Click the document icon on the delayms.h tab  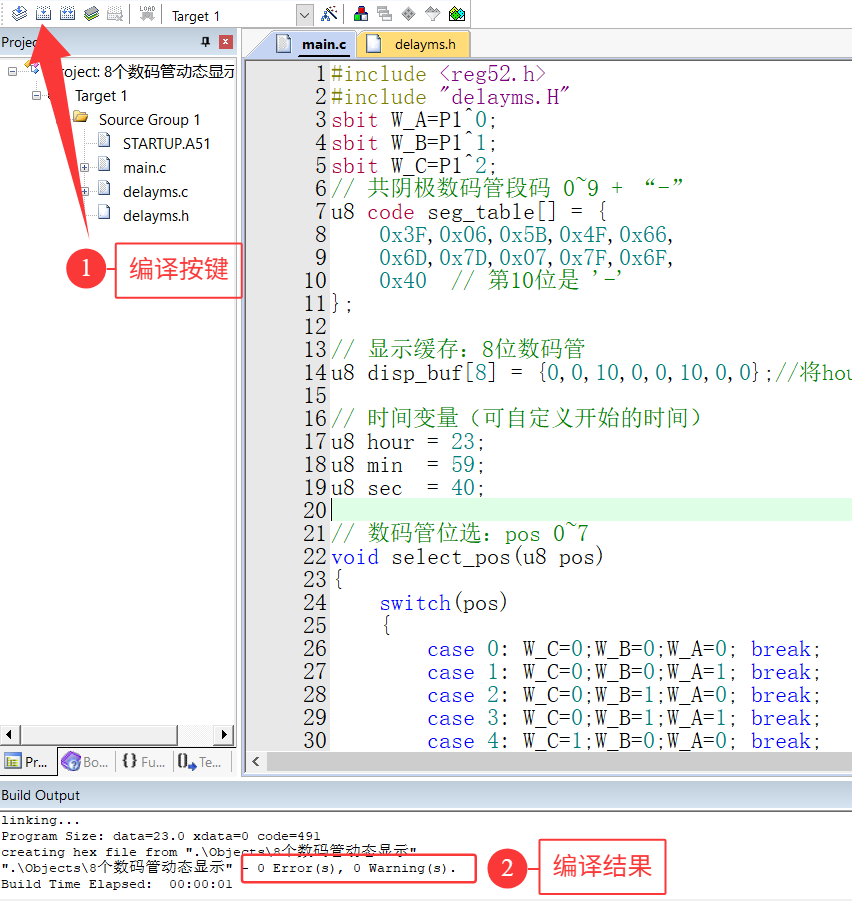pyautogui.click(x=373, y=44)
